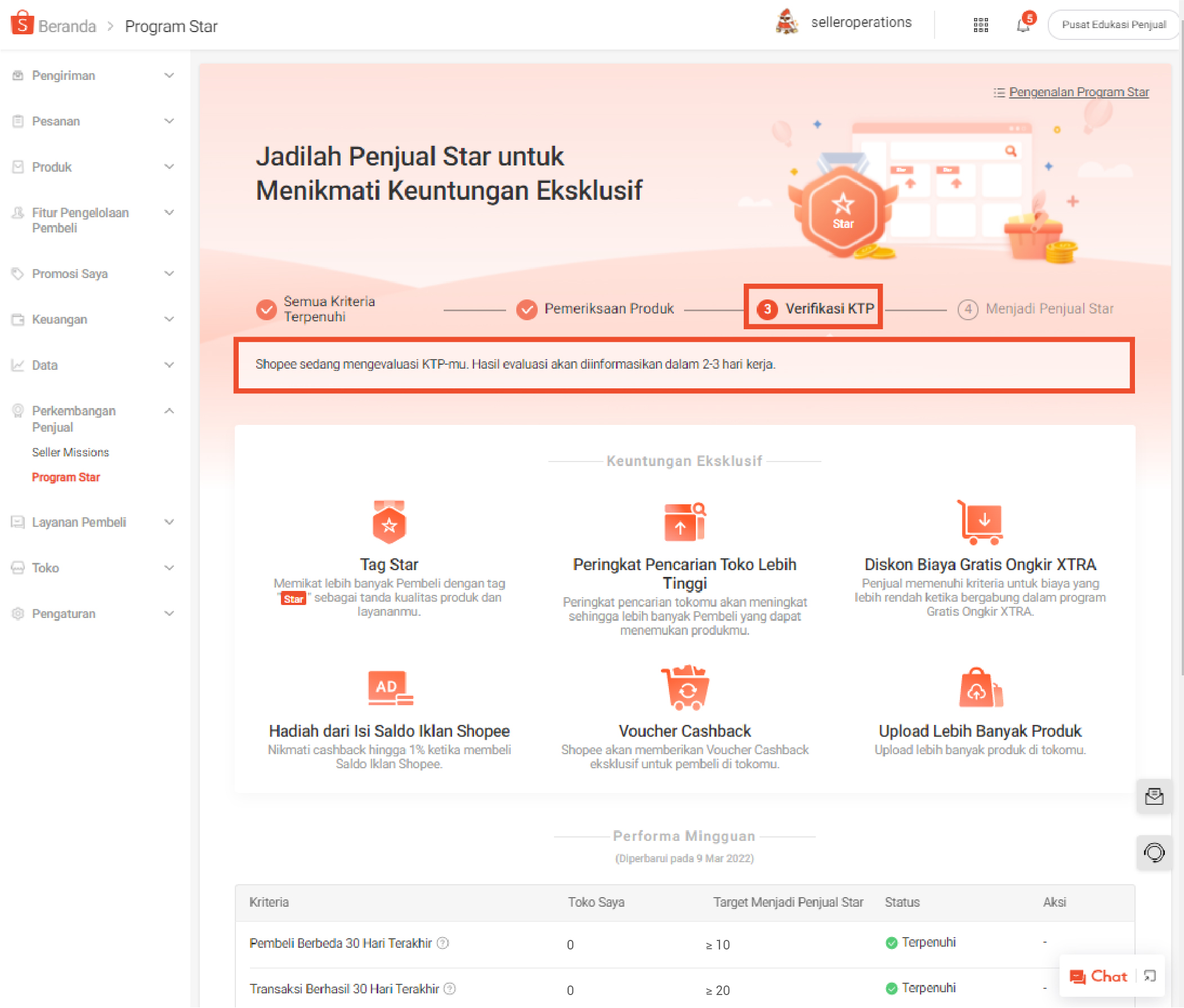Click the '≥ 10' target value
Screen dimensions: 1184x1008
718,944
